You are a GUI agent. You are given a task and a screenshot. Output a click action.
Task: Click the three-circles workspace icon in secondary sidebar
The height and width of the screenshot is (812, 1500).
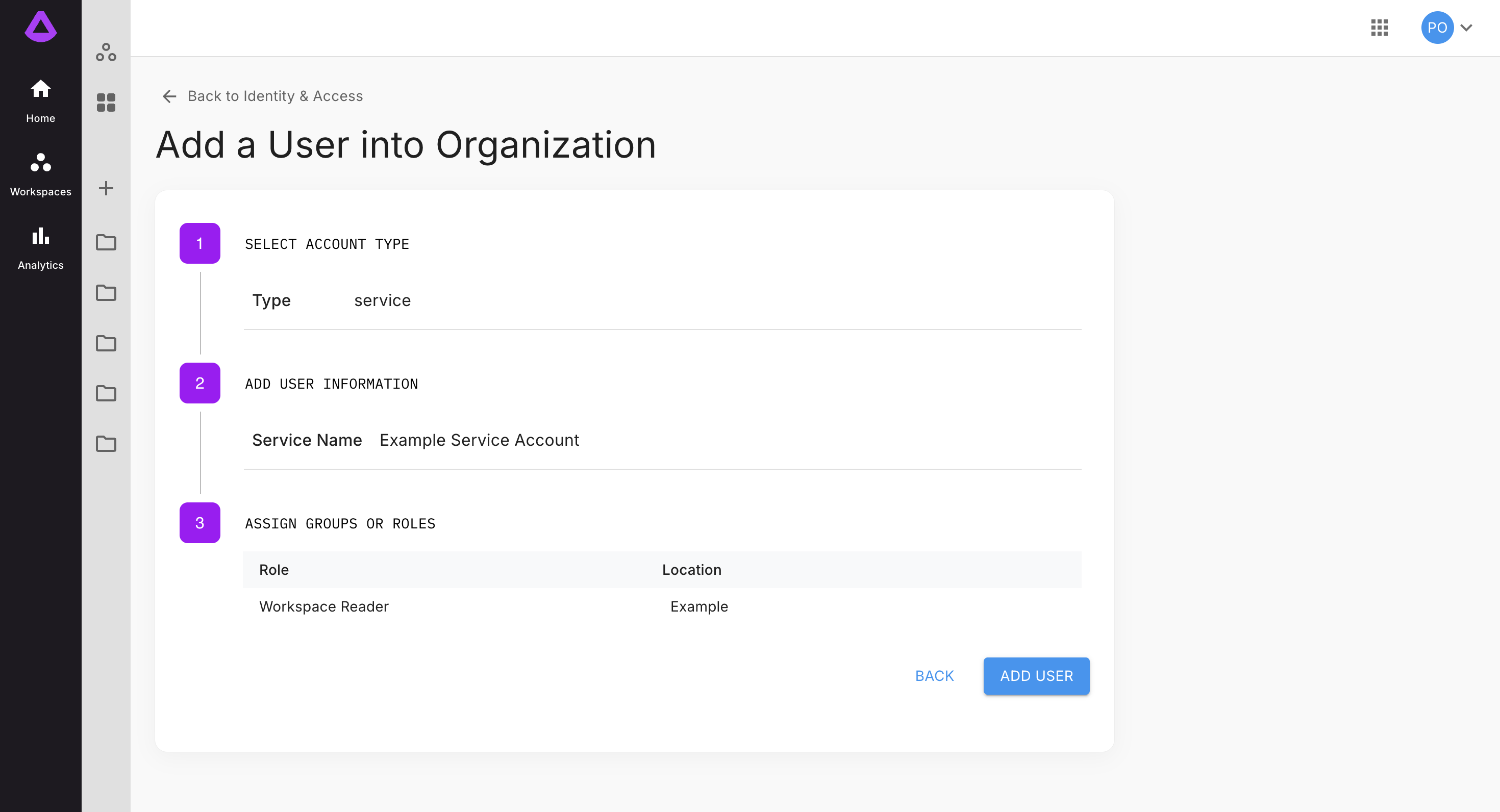click(106, 53)
